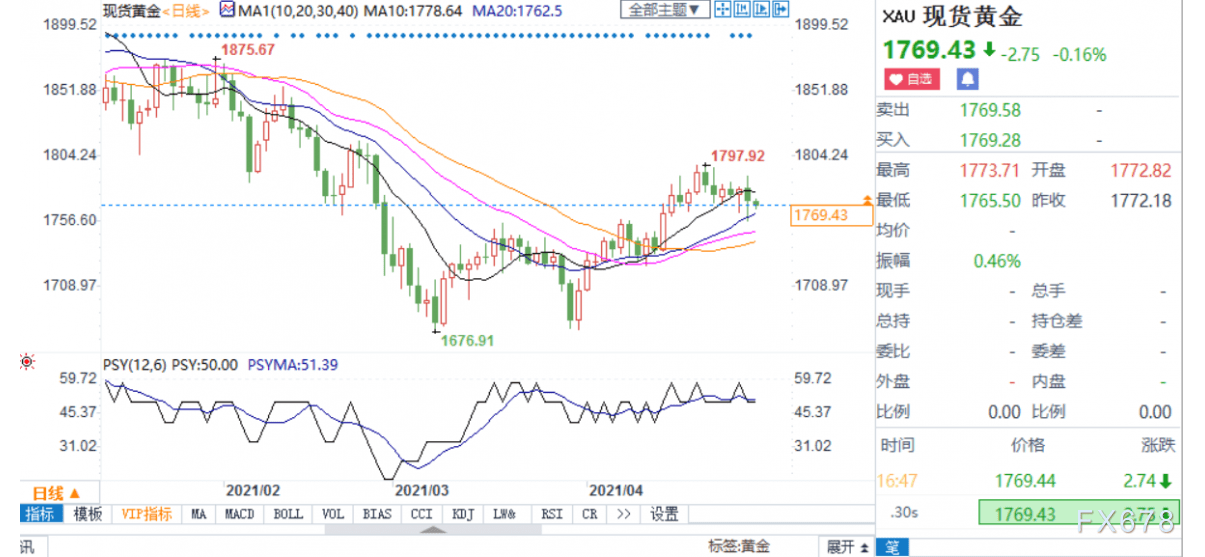
Task: Open indicator 设置 settings
Action: (664, 514)
